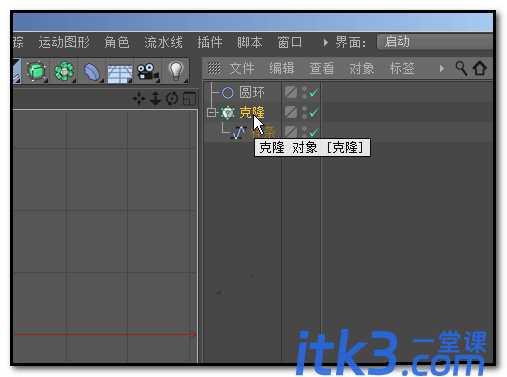Select the 克隆 object name

point(252,113)
